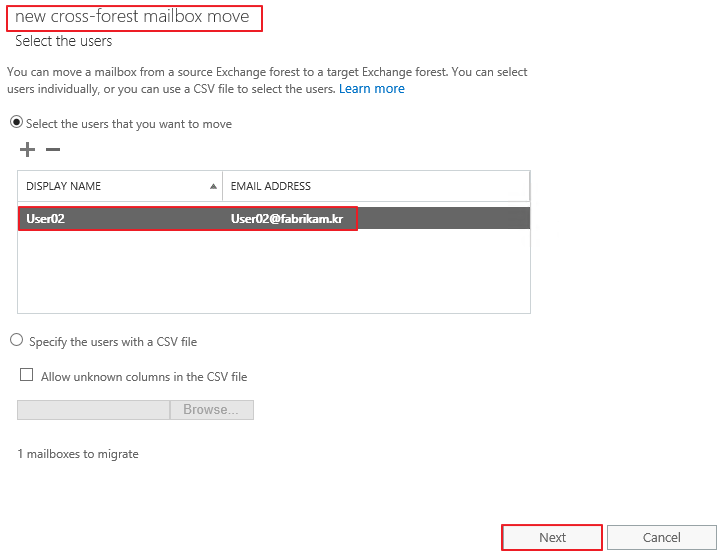Click the EMAIL ADDRESS column header
725x556 pixels.
[x=376, y=186]
